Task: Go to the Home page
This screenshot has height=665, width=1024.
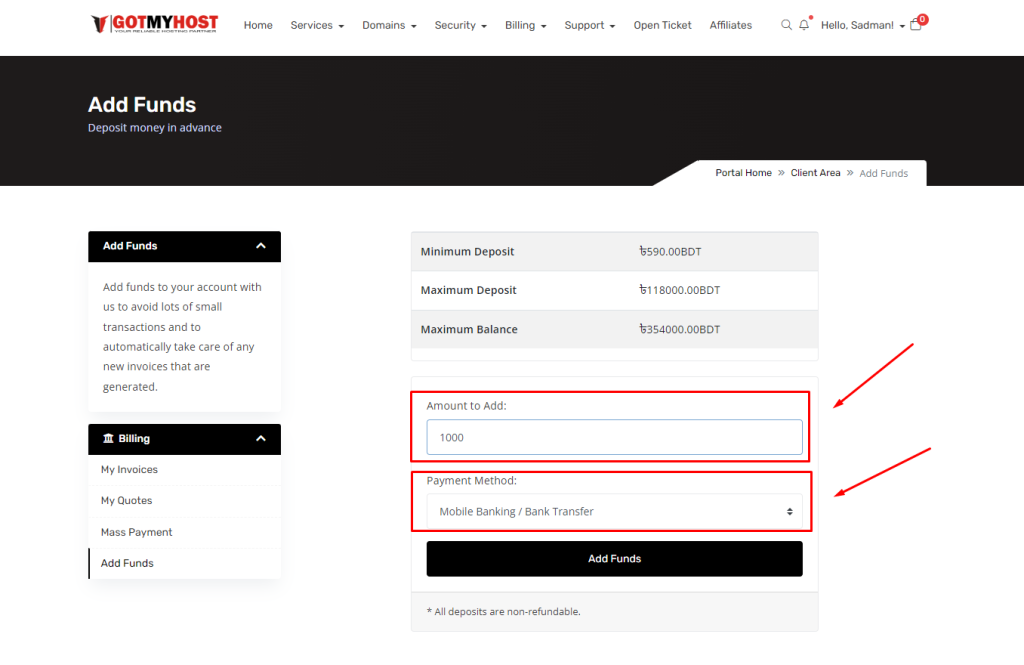Action: click(258, 25)
